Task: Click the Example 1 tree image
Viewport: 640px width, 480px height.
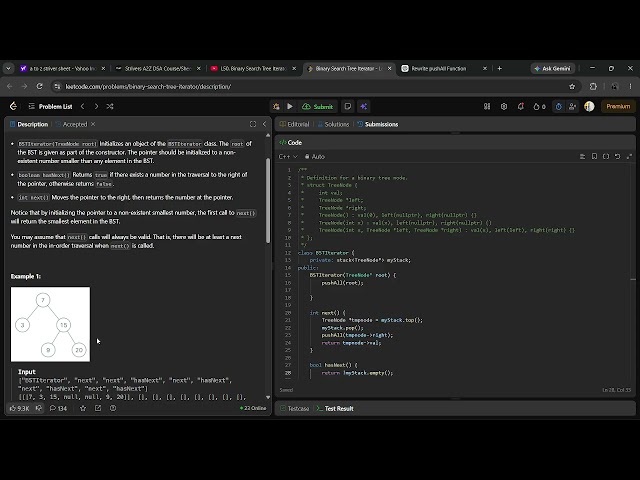Action: [50, 324]
